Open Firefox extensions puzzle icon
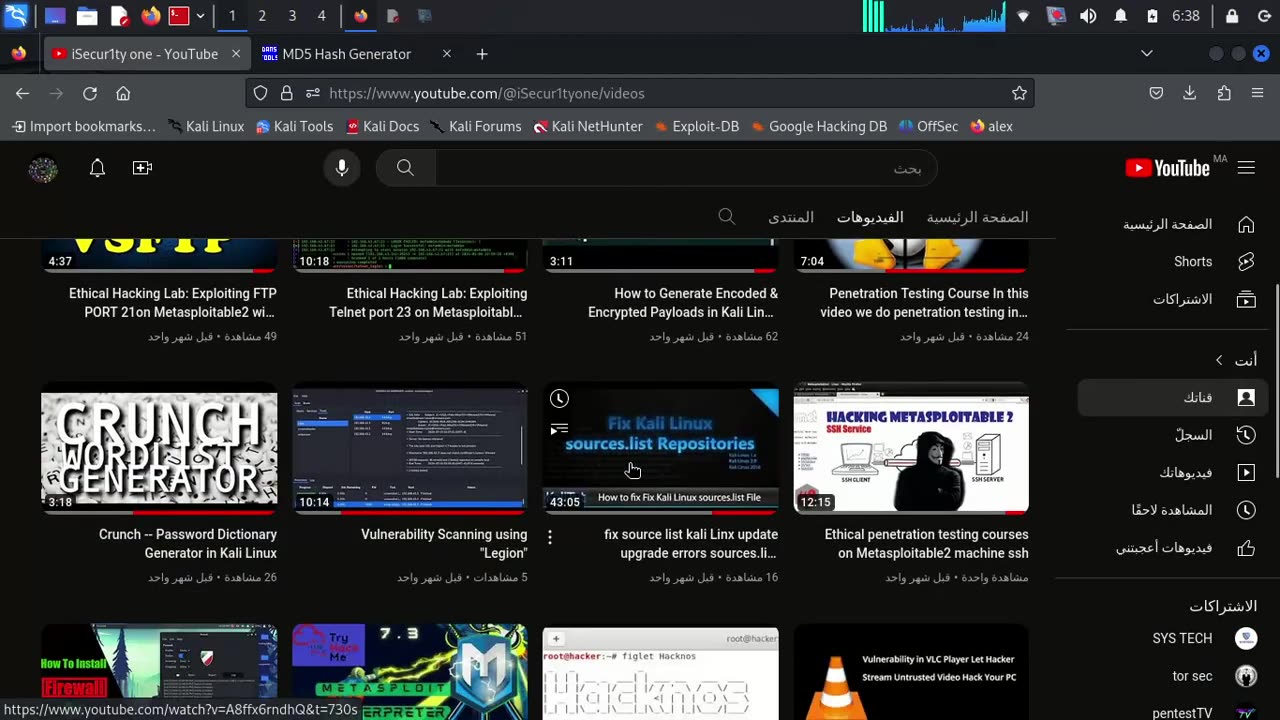This screenshot has height=720, width=1280. 1224,93
